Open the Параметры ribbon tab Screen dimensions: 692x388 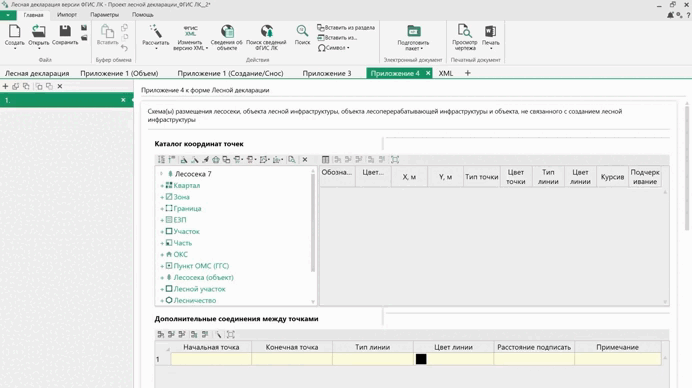[x=105, y=15]
